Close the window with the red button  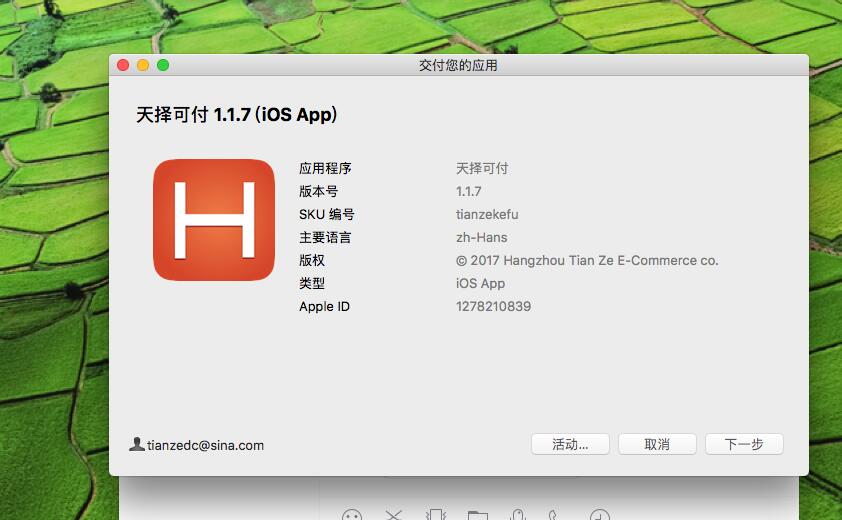tap(123, 65)
